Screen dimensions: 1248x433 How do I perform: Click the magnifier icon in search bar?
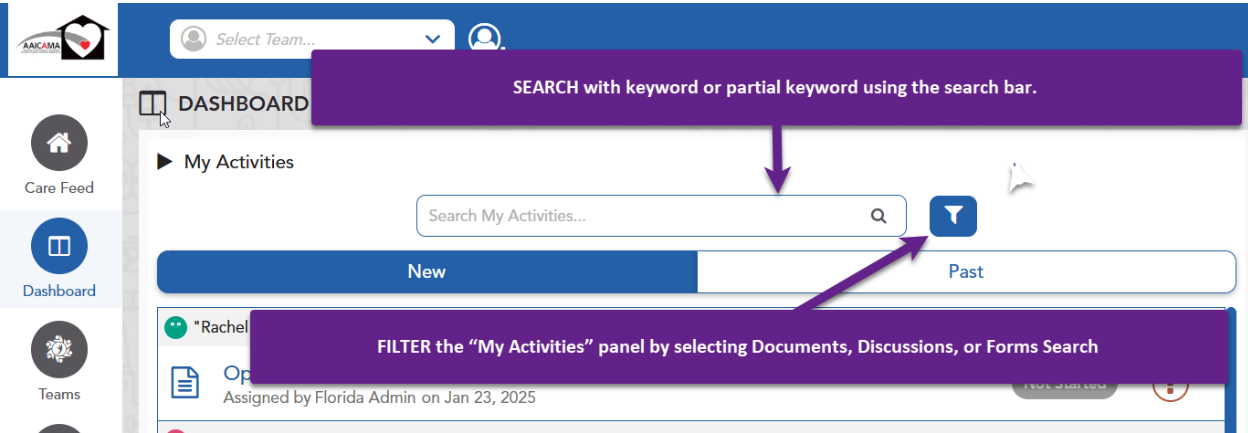(879, 216)
